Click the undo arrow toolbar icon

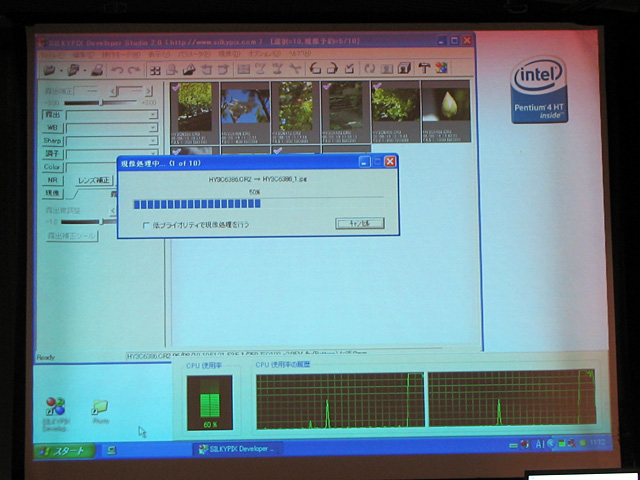(117, 70)
